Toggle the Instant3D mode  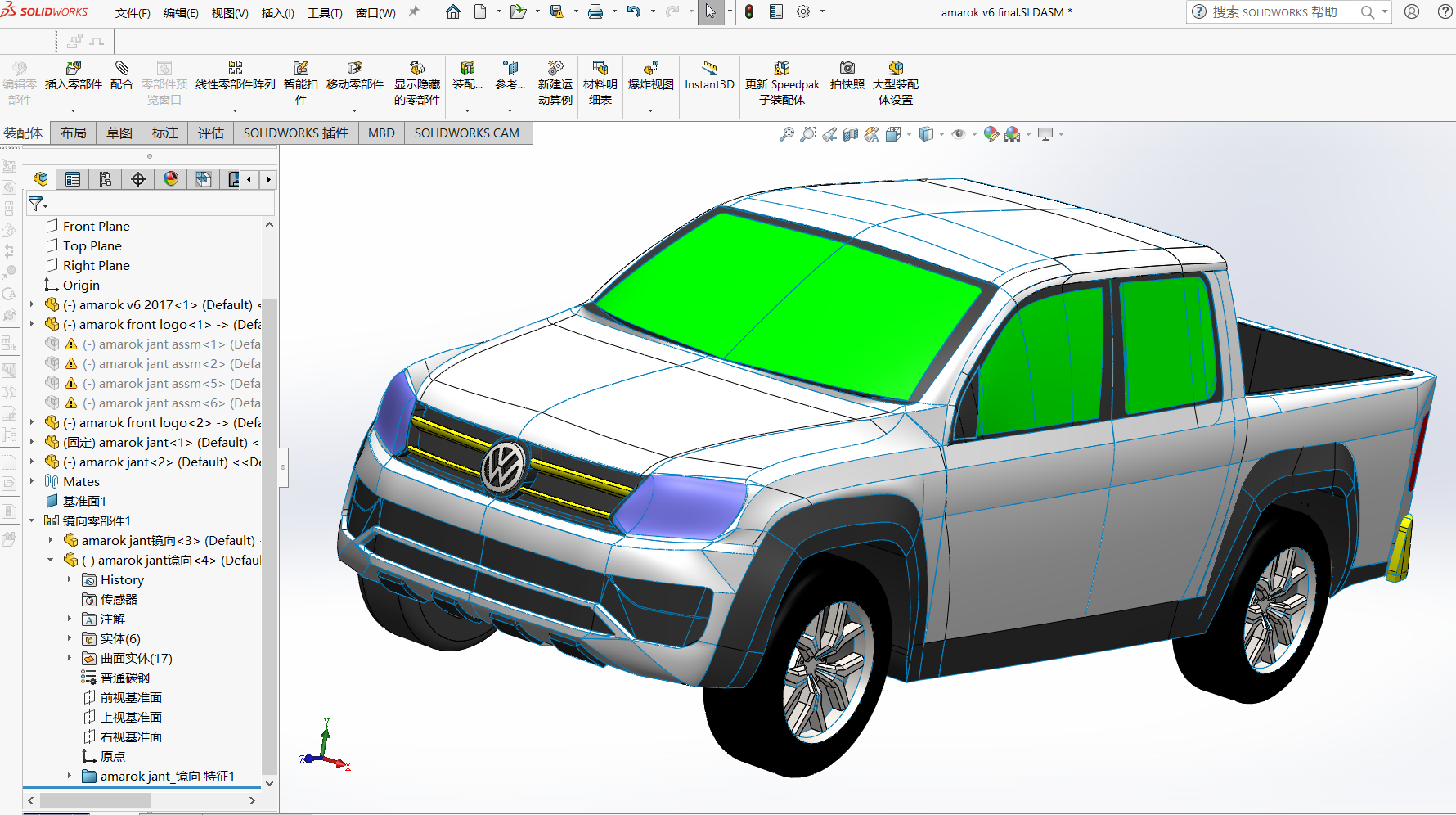pyautogui.click(x=709, y=76)
